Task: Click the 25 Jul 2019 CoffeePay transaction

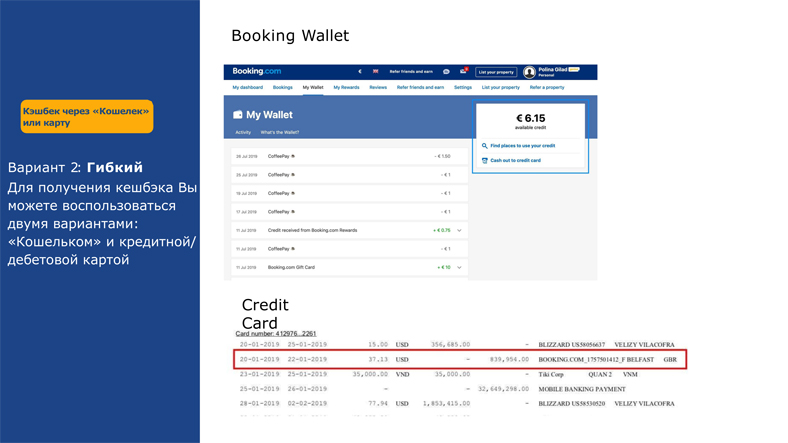Action: [x=349, y=175]
